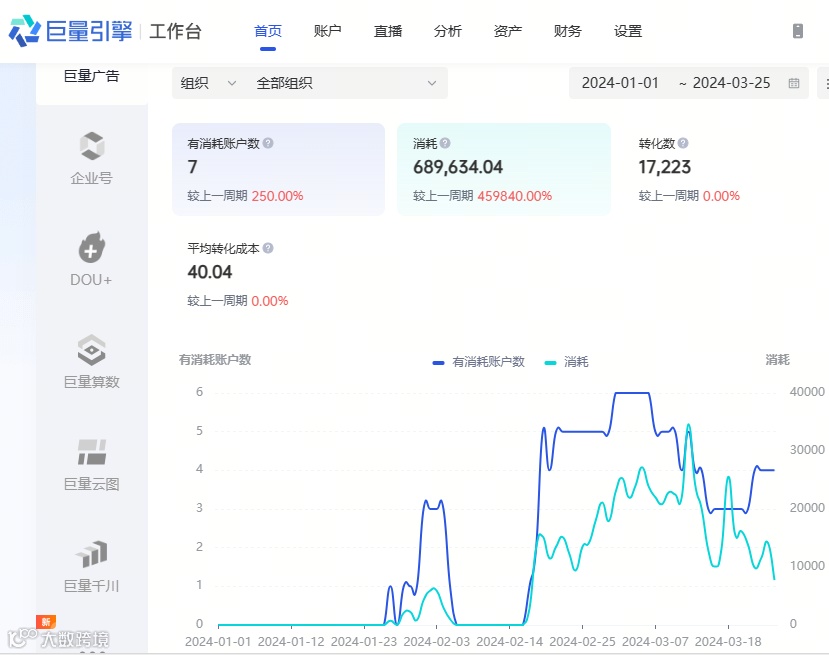Image resolution: width=829 pixels, height=655 pixels.
Task: Toggle 有消耗账户数 series in chart legend
Action: [x=478, y=362]
